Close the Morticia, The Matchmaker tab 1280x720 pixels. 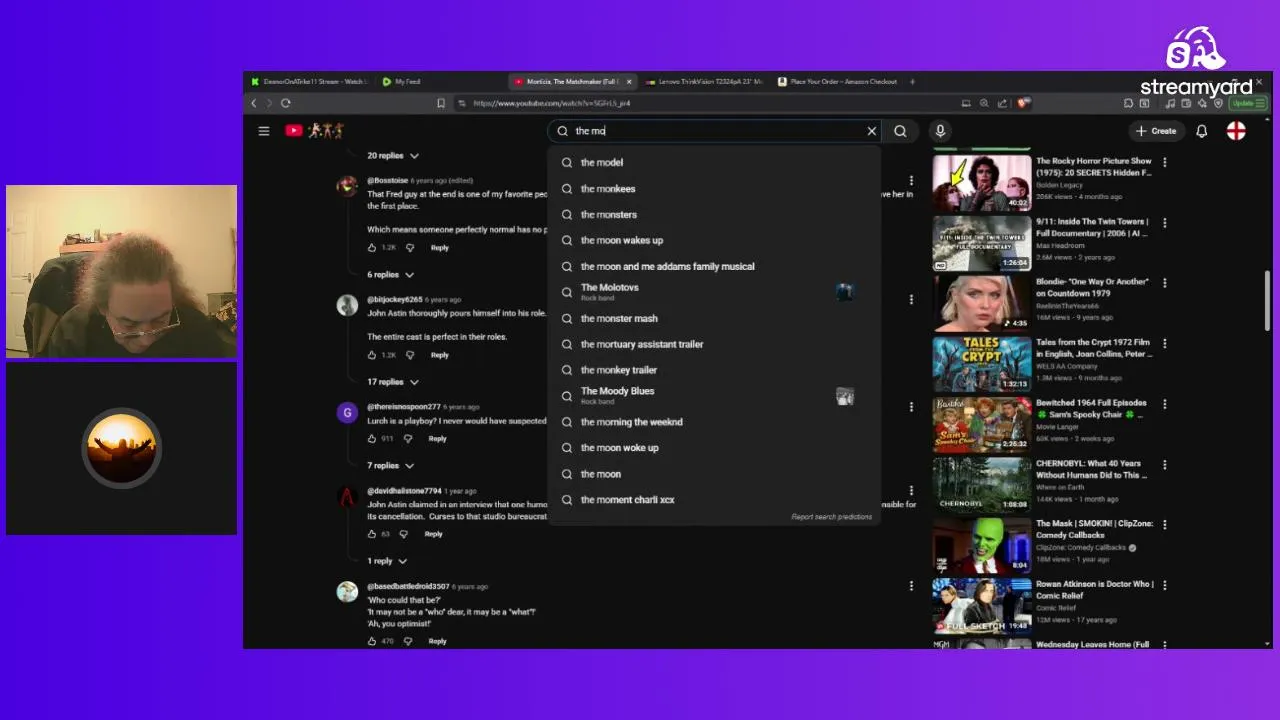[629, 82]
